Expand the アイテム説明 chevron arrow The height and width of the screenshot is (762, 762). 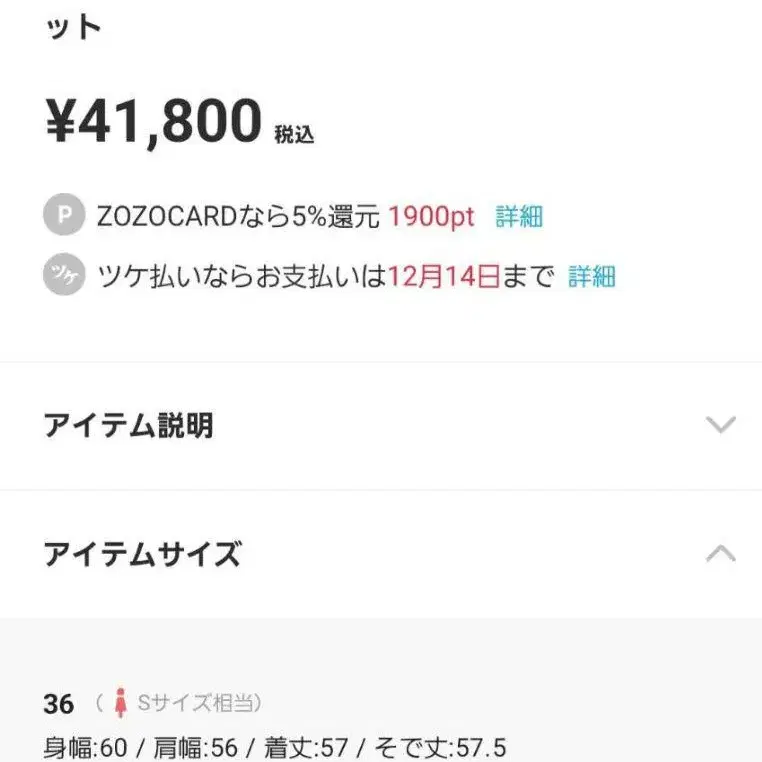[x=720, y=425]
